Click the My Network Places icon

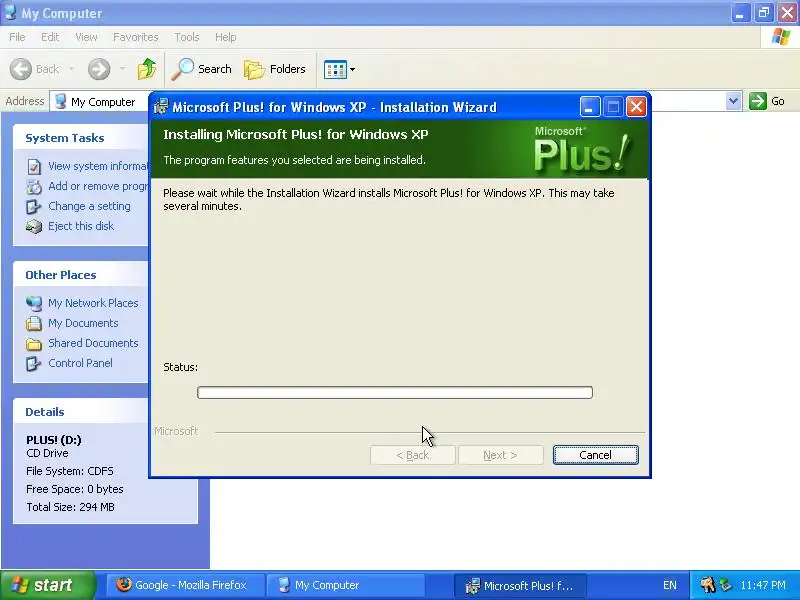pyautogui.click(x=34, y=304)
